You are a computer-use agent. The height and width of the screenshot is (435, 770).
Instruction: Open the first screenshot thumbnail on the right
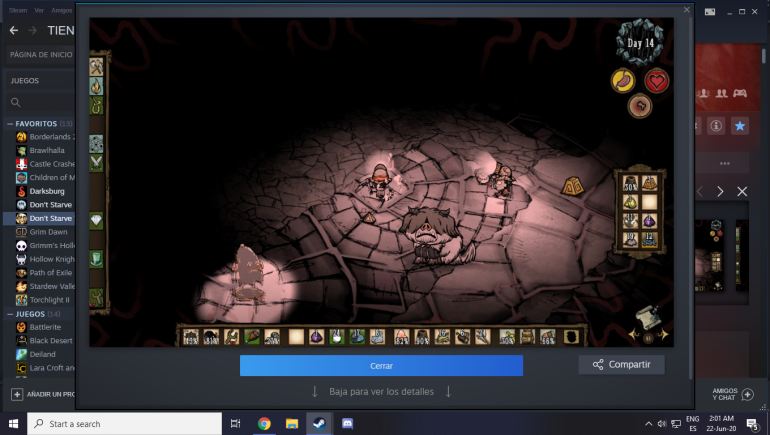710,255
